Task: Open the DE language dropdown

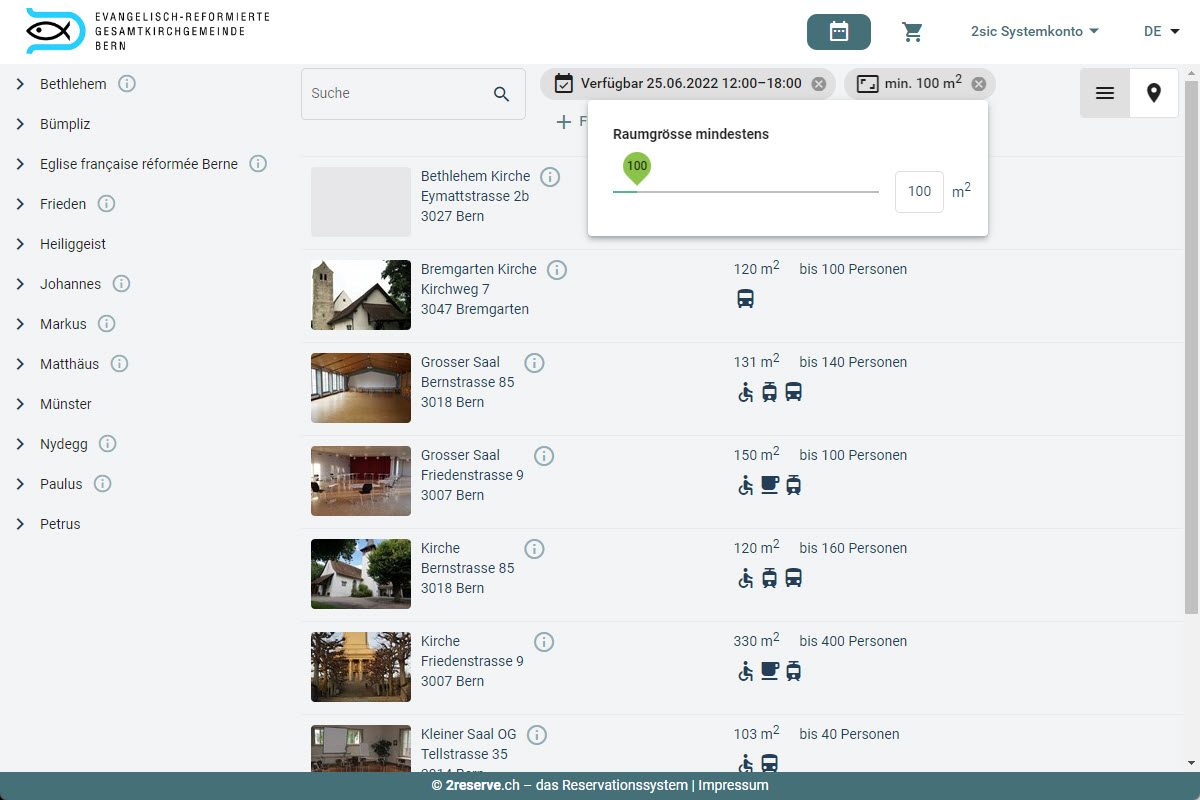Action: (1161, 32)
